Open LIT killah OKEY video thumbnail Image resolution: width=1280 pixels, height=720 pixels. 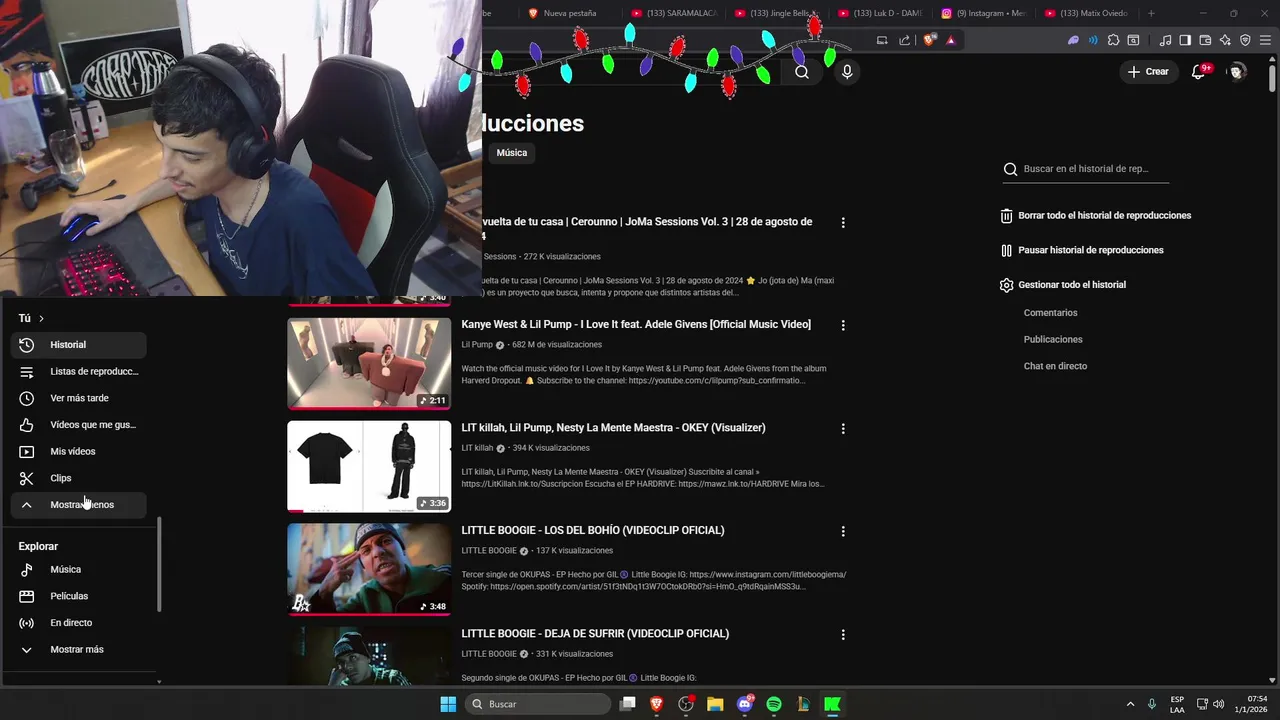coord(369,466)
